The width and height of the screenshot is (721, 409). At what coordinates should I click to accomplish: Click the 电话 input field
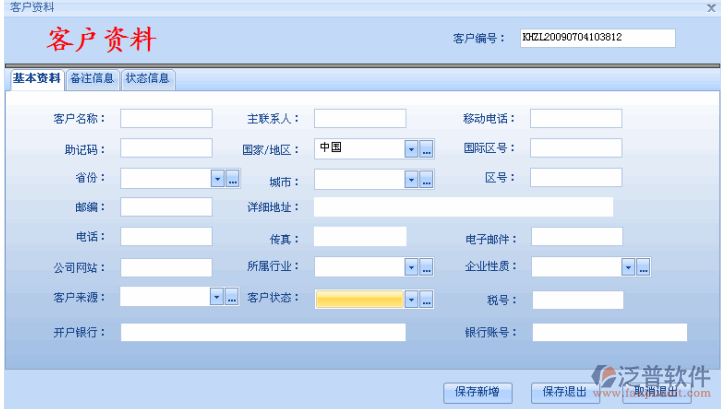coord(166,236)
